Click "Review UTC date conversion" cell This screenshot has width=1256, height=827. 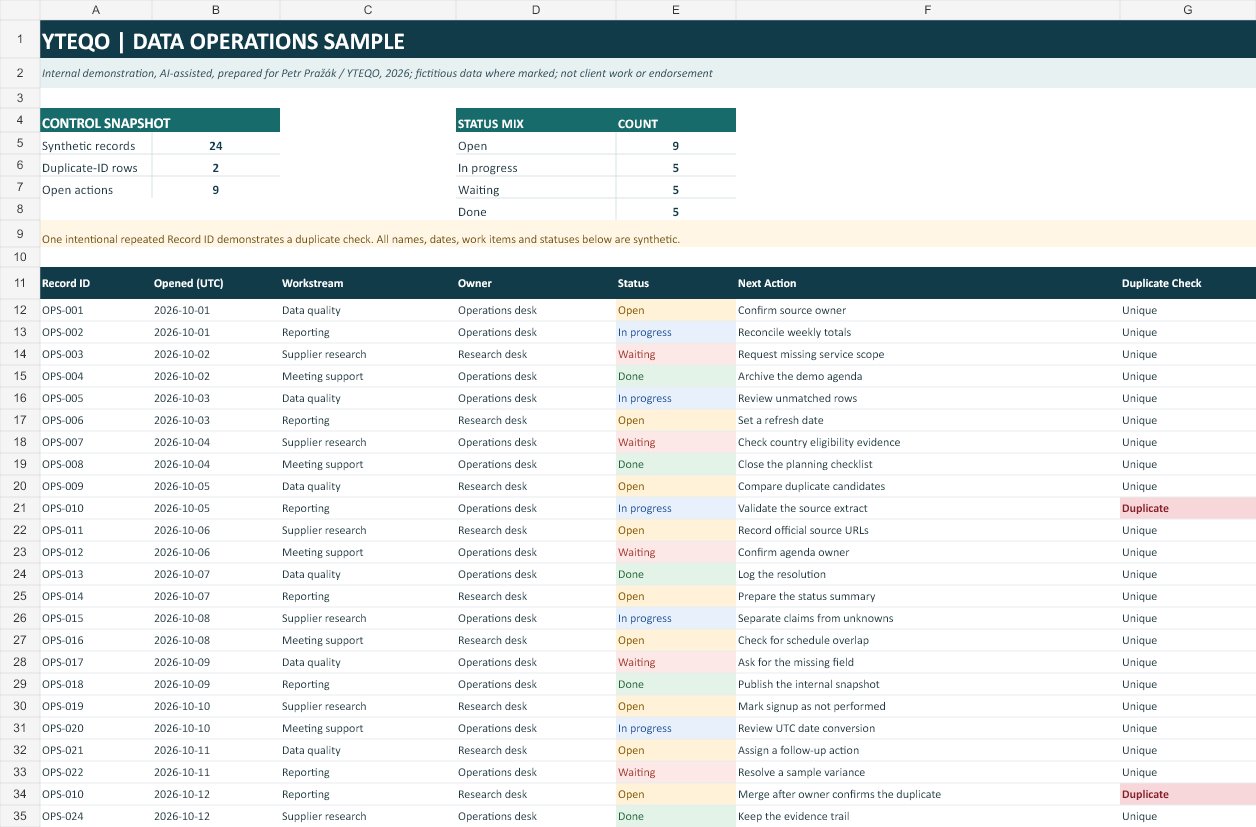[x=928, y=728]
